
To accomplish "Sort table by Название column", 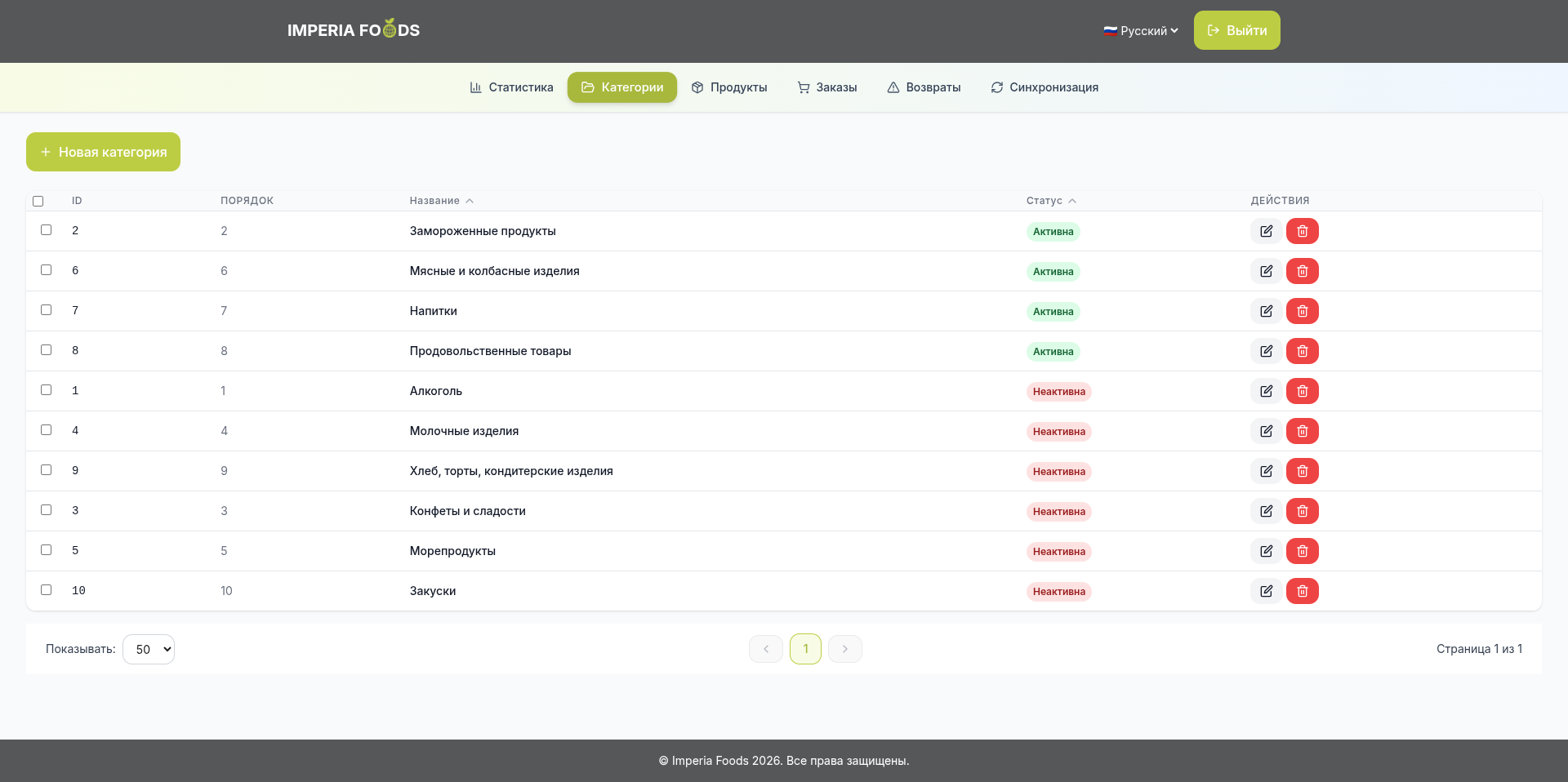I will [441, 201].
